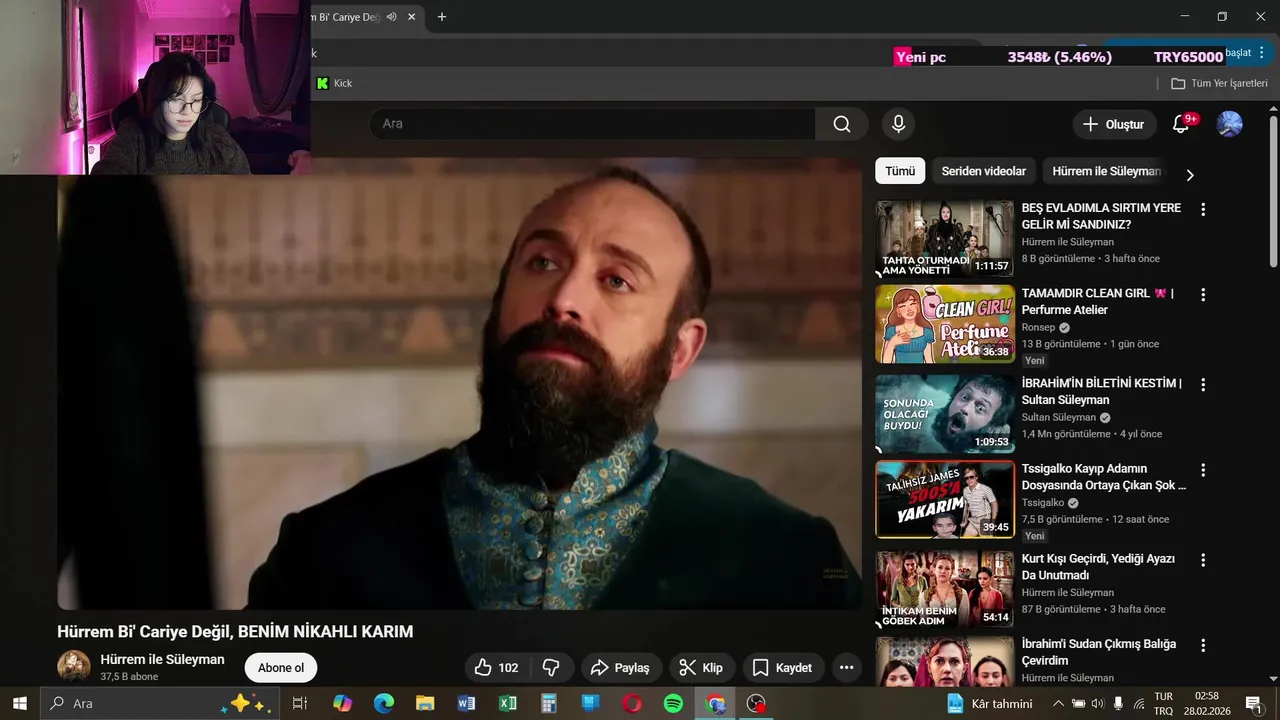Open options for TAMAMDIR CLEAN GIRL video

click(1203, 295)
